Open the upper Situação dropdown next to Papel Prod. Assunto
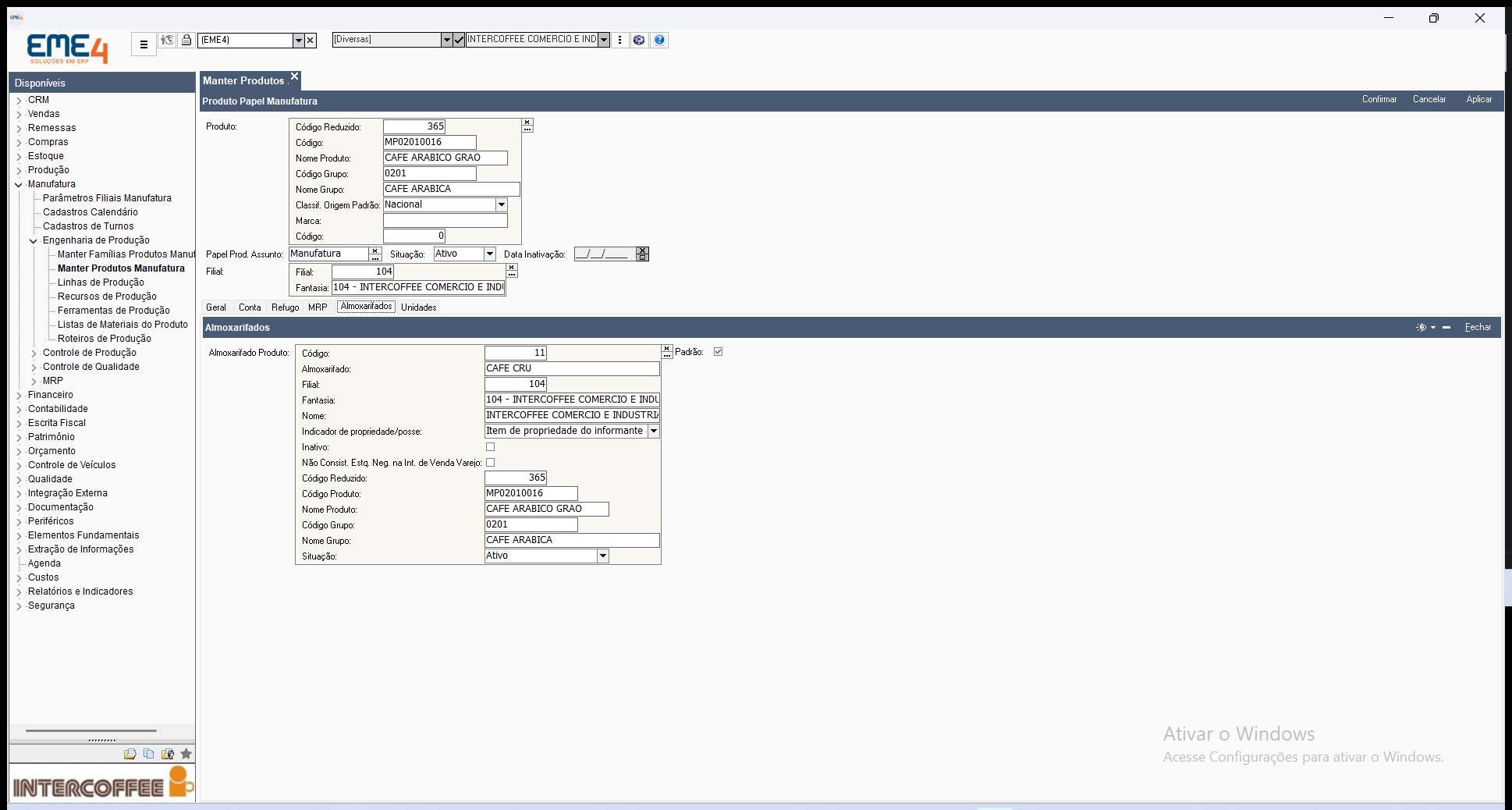This screenshot has width=1512, height=810. (490, 254)
